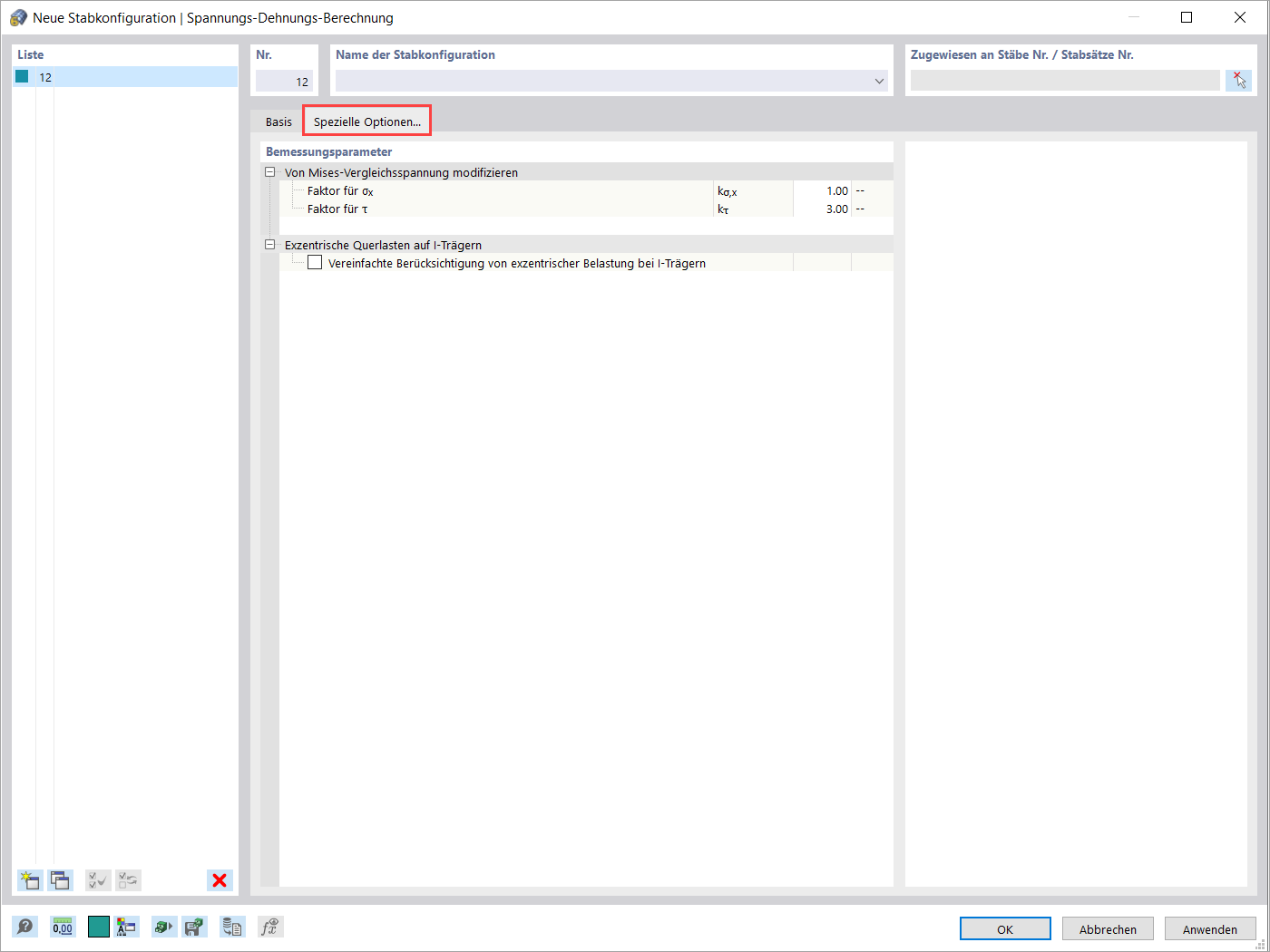Copy the selected member configuration
This screenshot has width=1270, height=952.
point(61,880)
